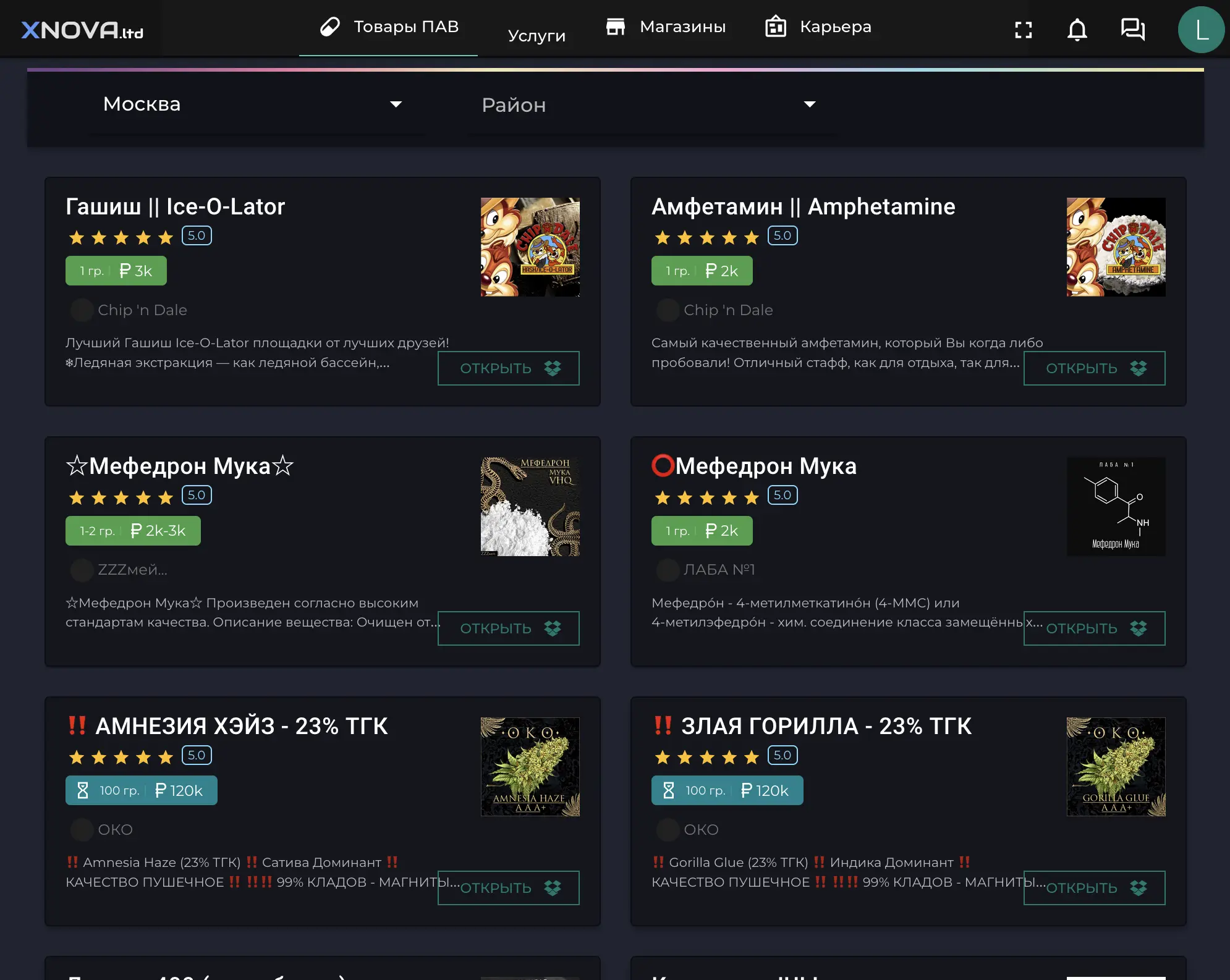Viewport: 1230px width, 980px height.
Task: Click the pill icon beside Товары ПАВ
Action: (x=330, y=27)
